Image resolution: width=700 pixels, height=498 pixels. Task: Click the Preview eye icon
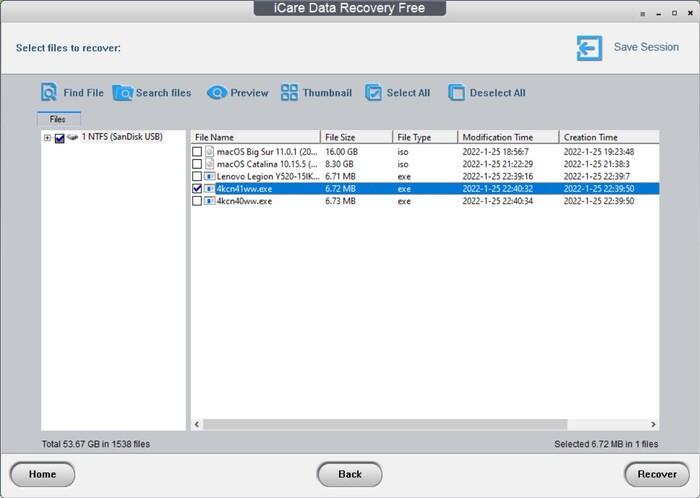coord(217,93)
